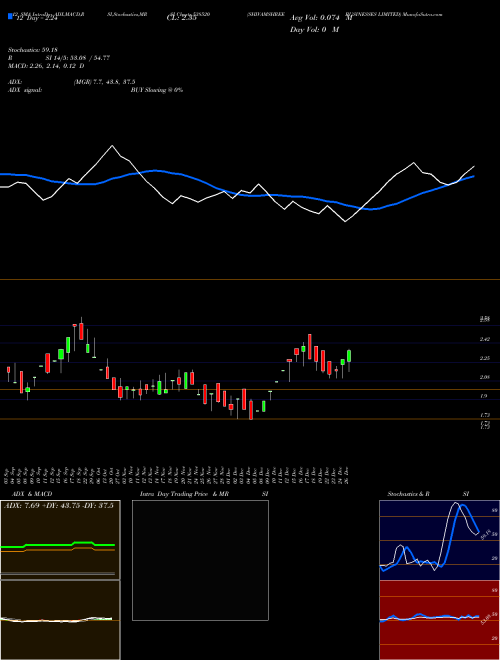
Task: Click the '(MGR) 7.7, 43.8, 37.5' ADX values
Action: [x=104, y=82]
